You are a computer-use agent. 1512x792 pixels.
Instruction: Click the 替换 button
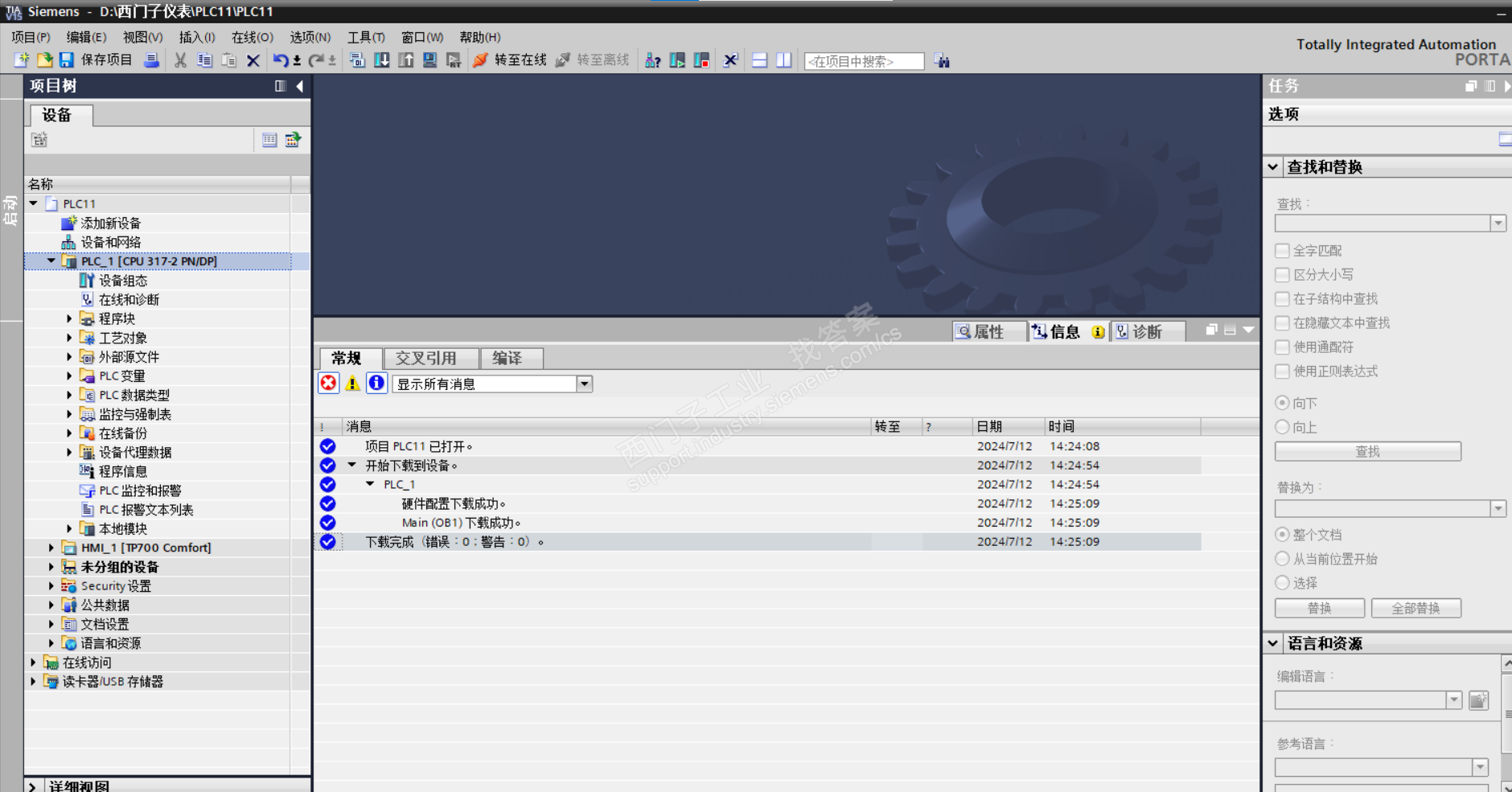[x=1320, y=609]
